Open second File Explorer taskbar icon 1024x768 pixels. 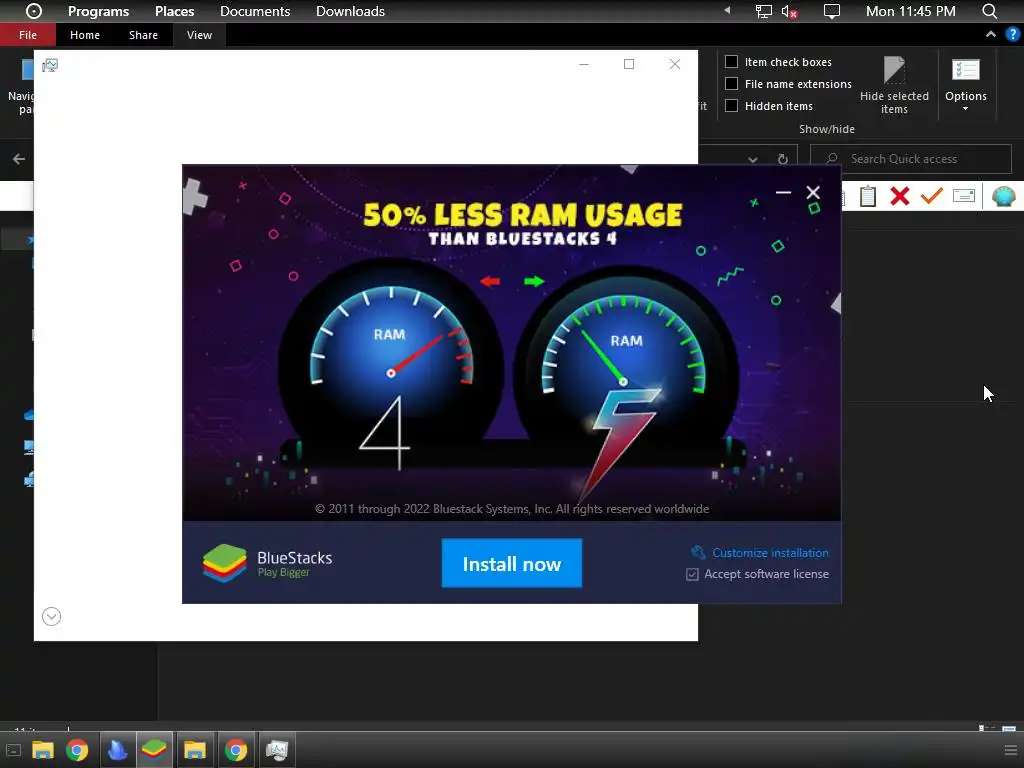[195, 750]
